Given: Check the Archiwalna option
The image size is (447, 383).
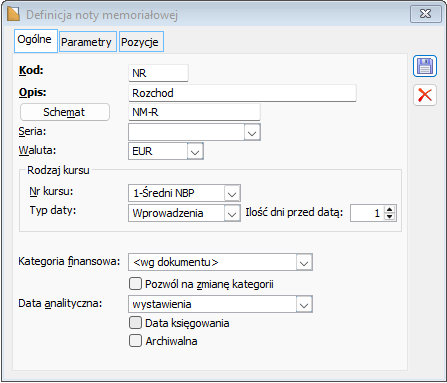Looking at the screenshot, I should point(135,341).
